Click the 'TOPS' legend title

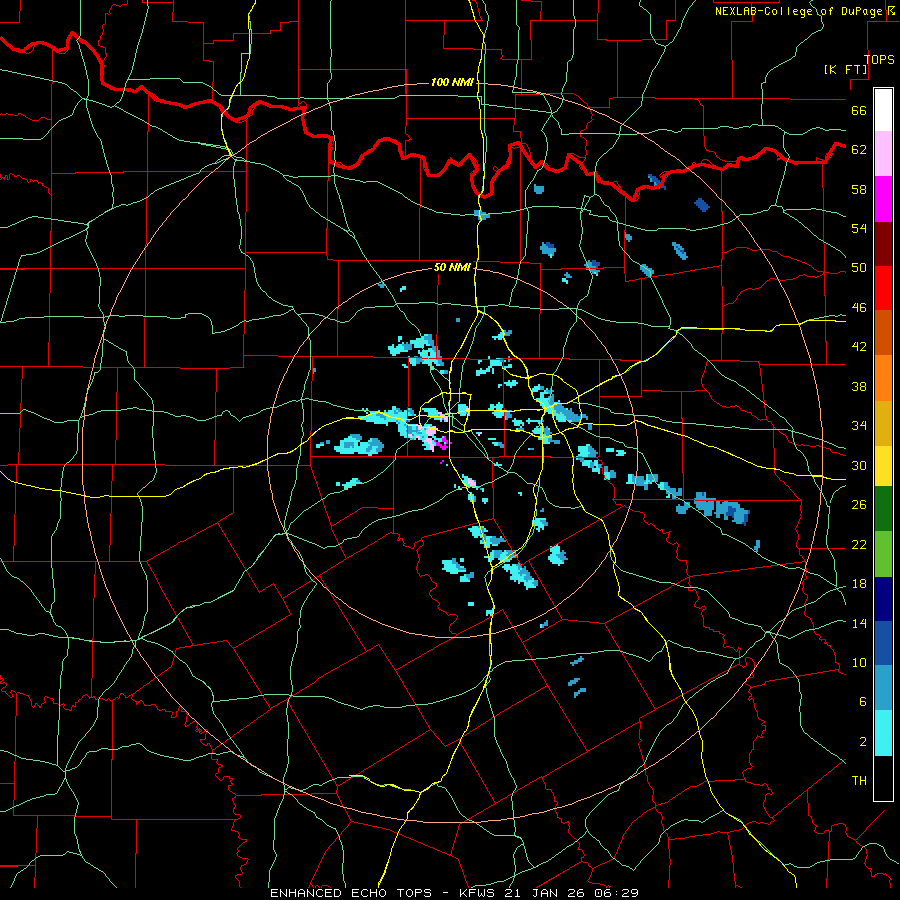click(x=879, y=59)
